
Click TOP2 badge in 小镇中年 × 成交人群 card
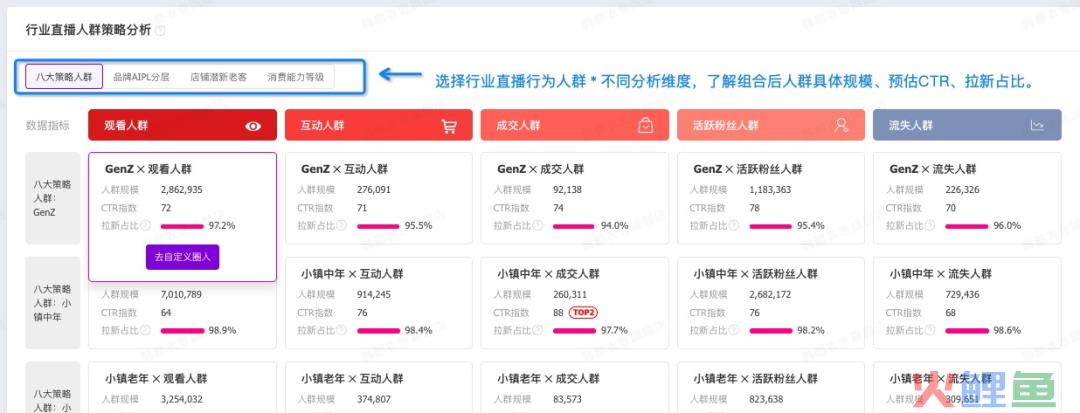pos(583,313)
